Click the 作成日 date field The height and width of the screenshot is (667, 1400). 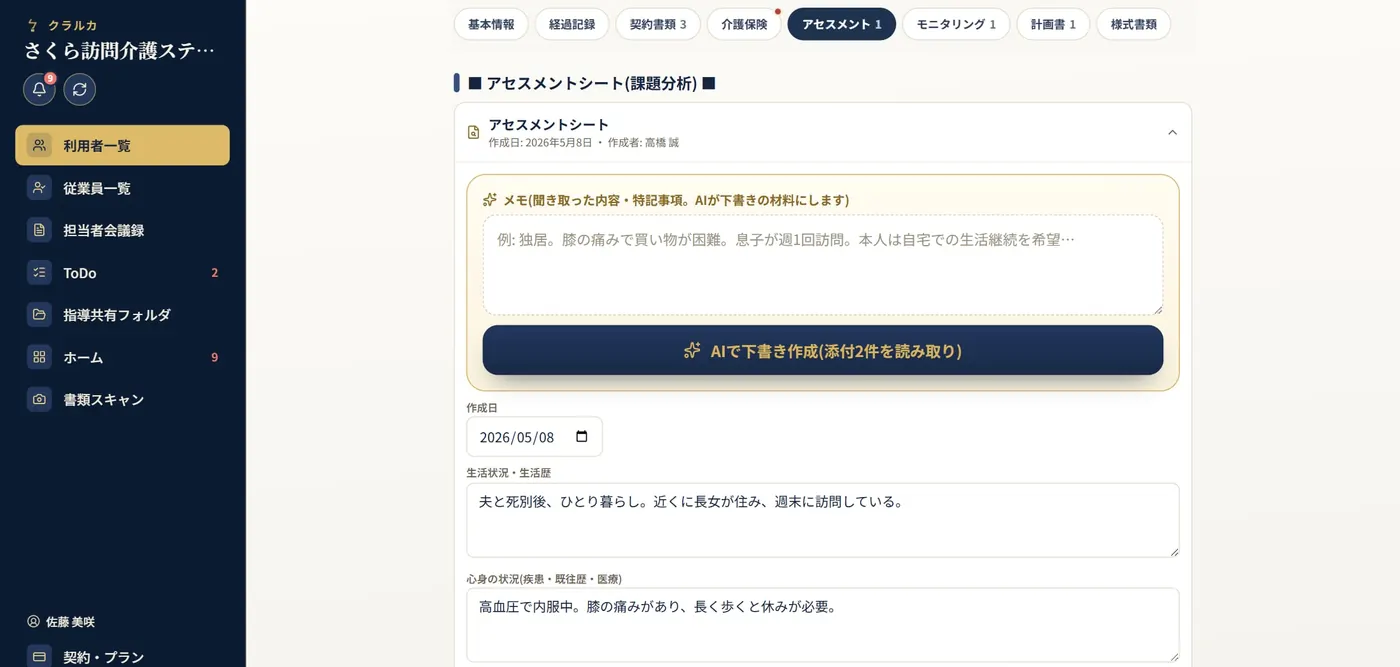click(534, 437)
